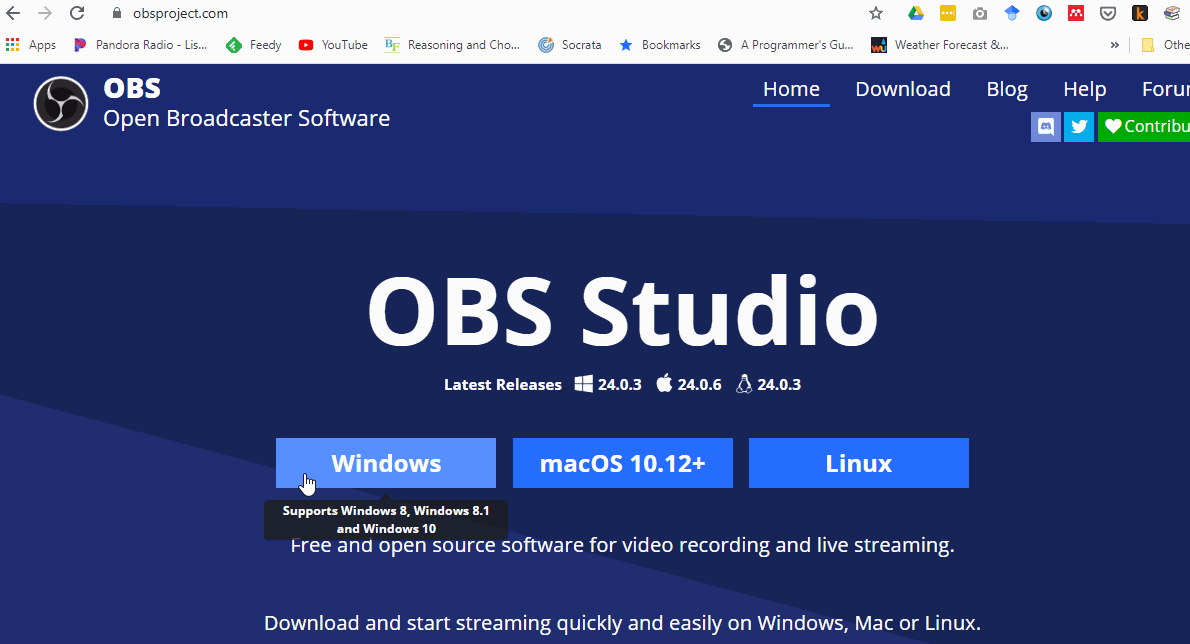The height and width of the screenshot is (644, 1190).
Task: Expand the hidden bookmarks overflow chevron
Action: click(1114, 45)
